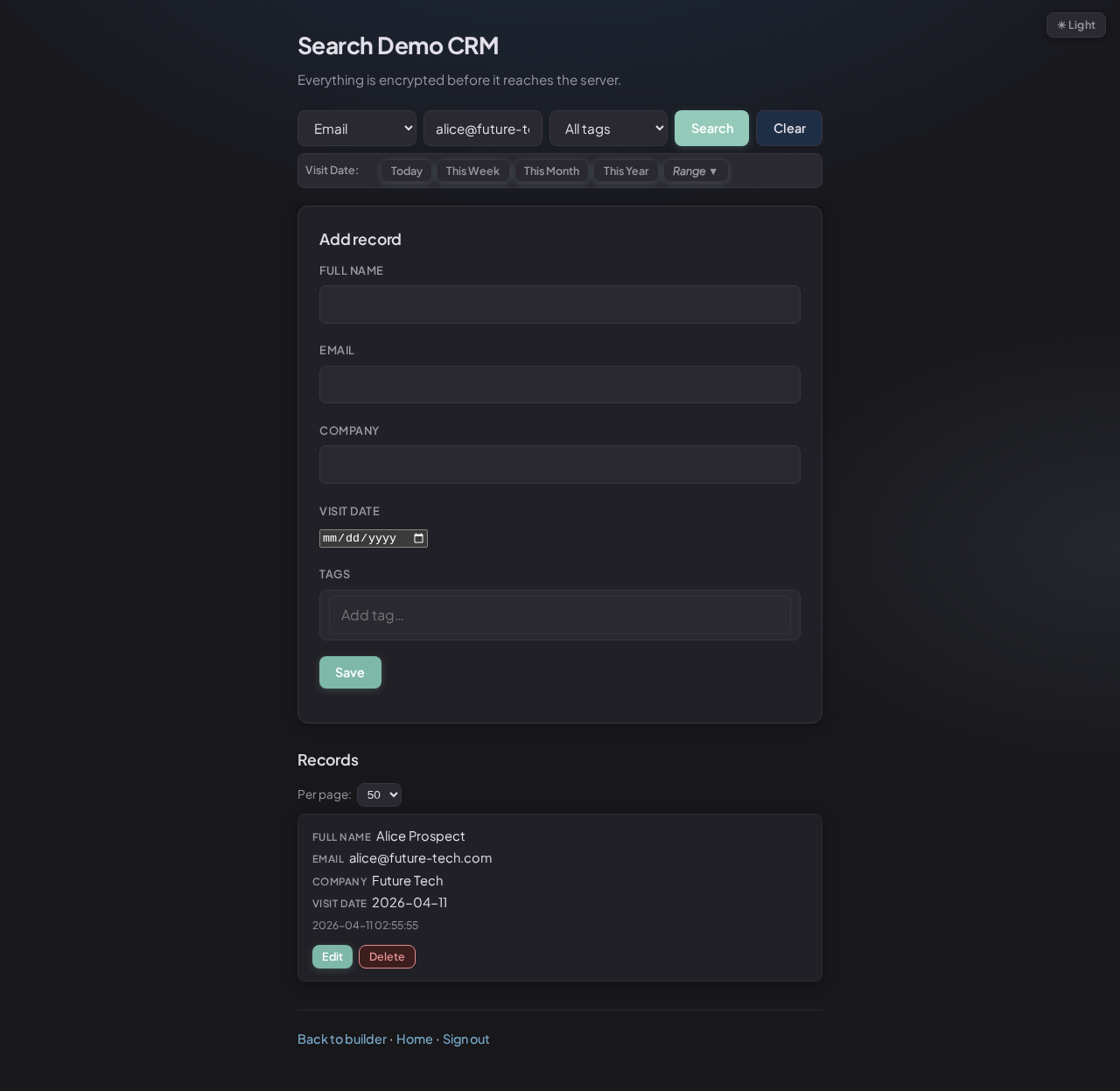
Task: Open the Email search field dropdown
Action: [356, 128]
